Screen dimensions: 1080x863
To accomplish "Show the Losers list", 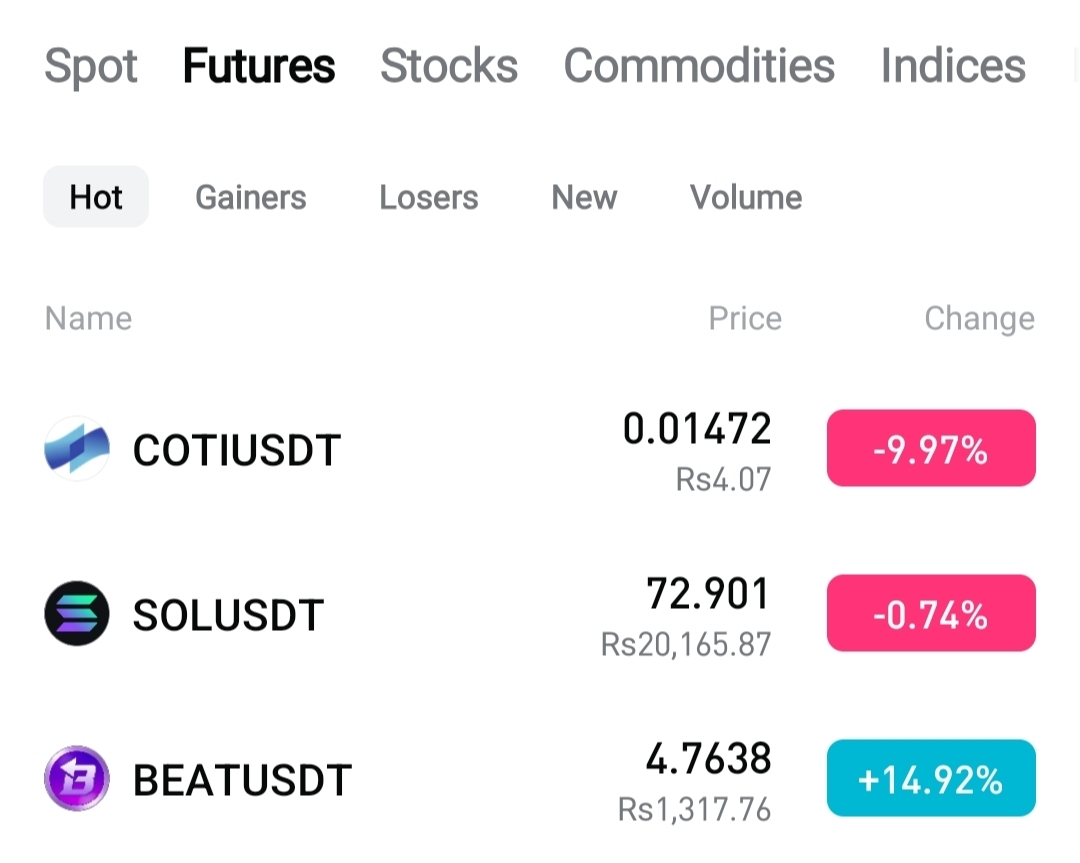I will click(428, 197).
